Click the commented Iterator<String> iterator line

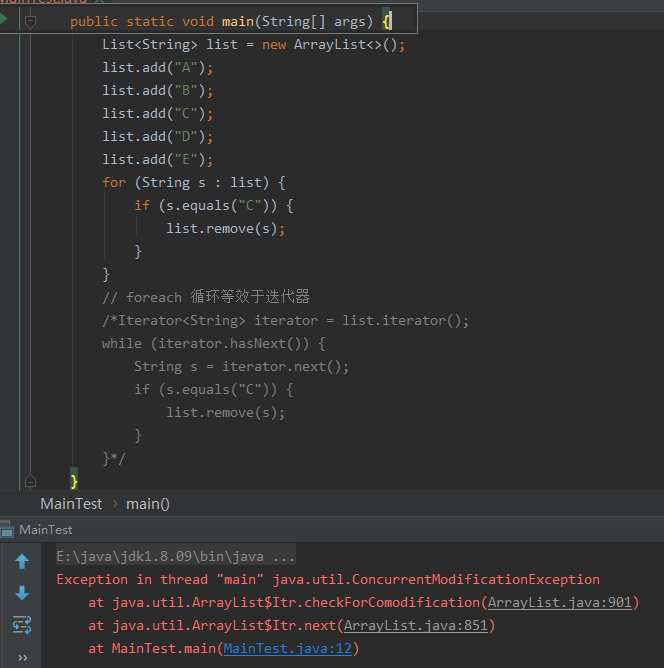(285, 320)
